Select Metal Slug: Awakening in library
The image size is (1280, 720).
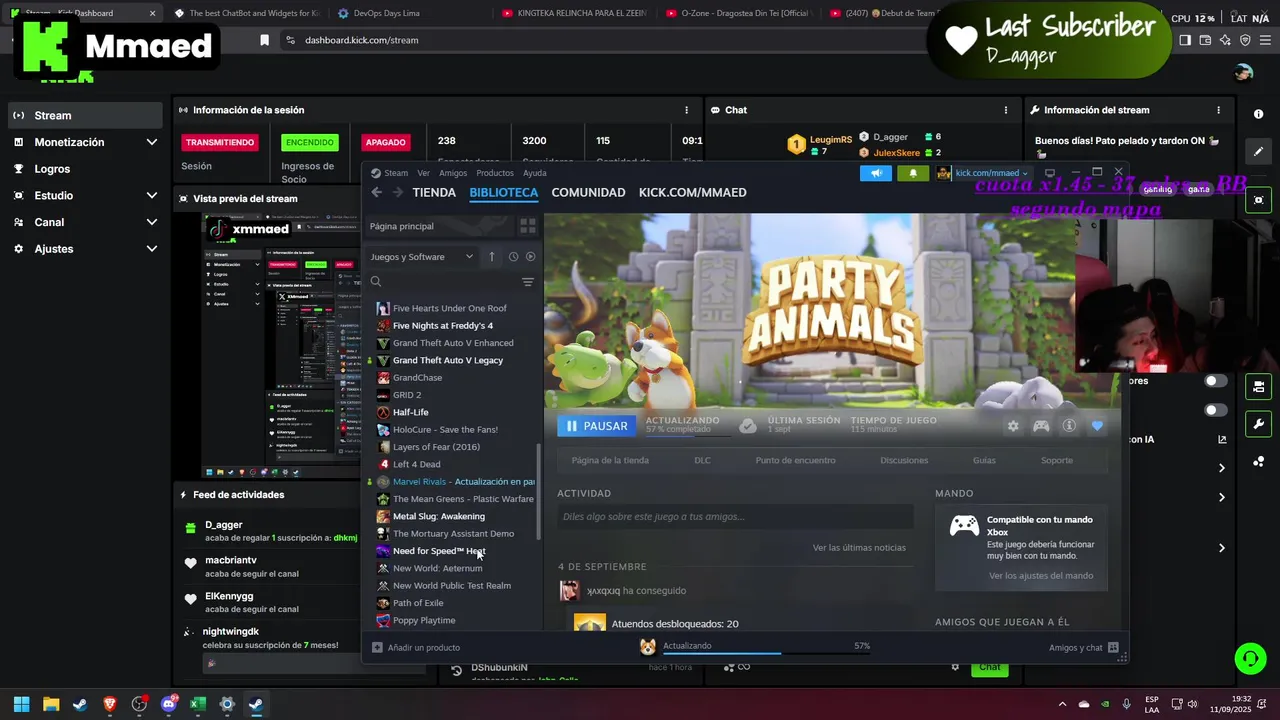coord(438,516)
